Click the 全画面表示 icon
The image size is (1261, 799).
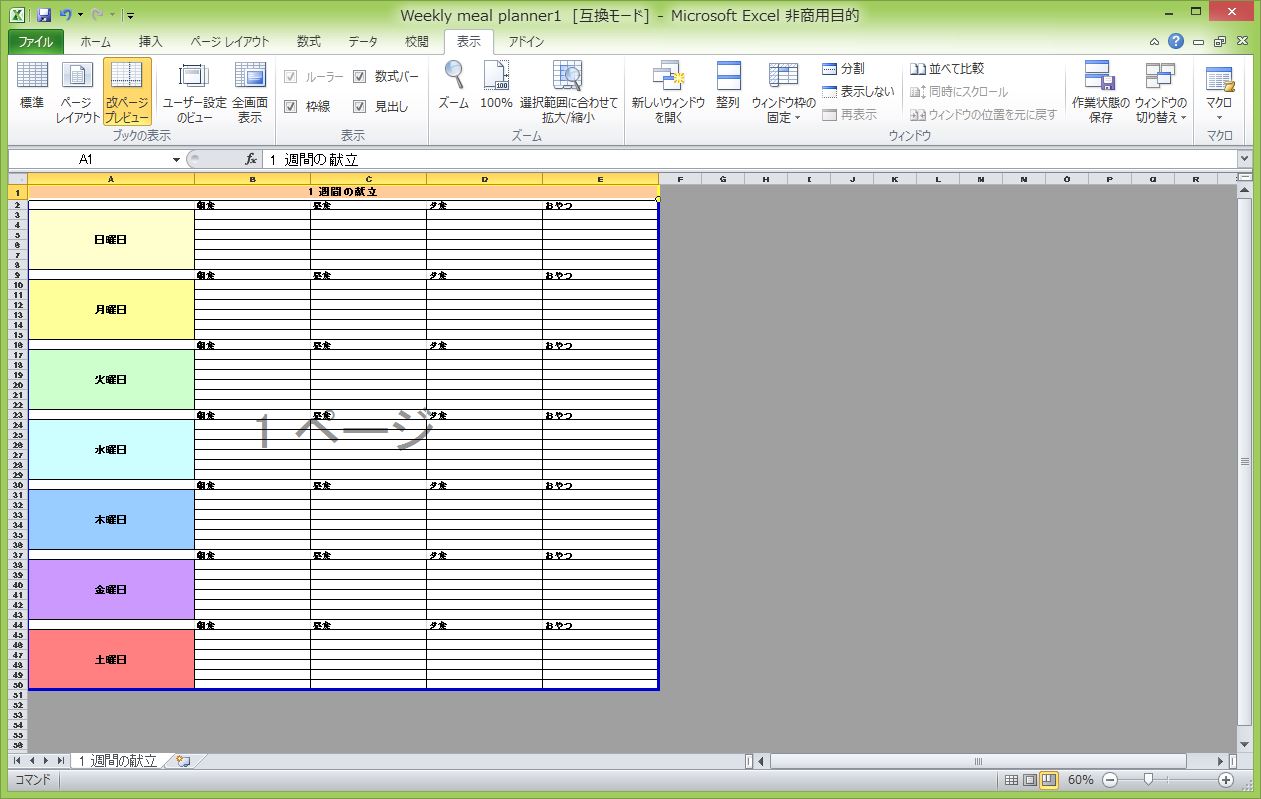[249, 88]
